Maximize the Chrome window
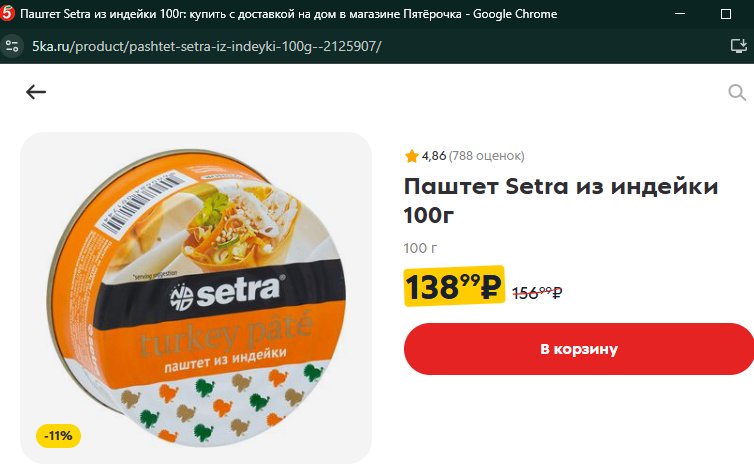 [726, 14]
